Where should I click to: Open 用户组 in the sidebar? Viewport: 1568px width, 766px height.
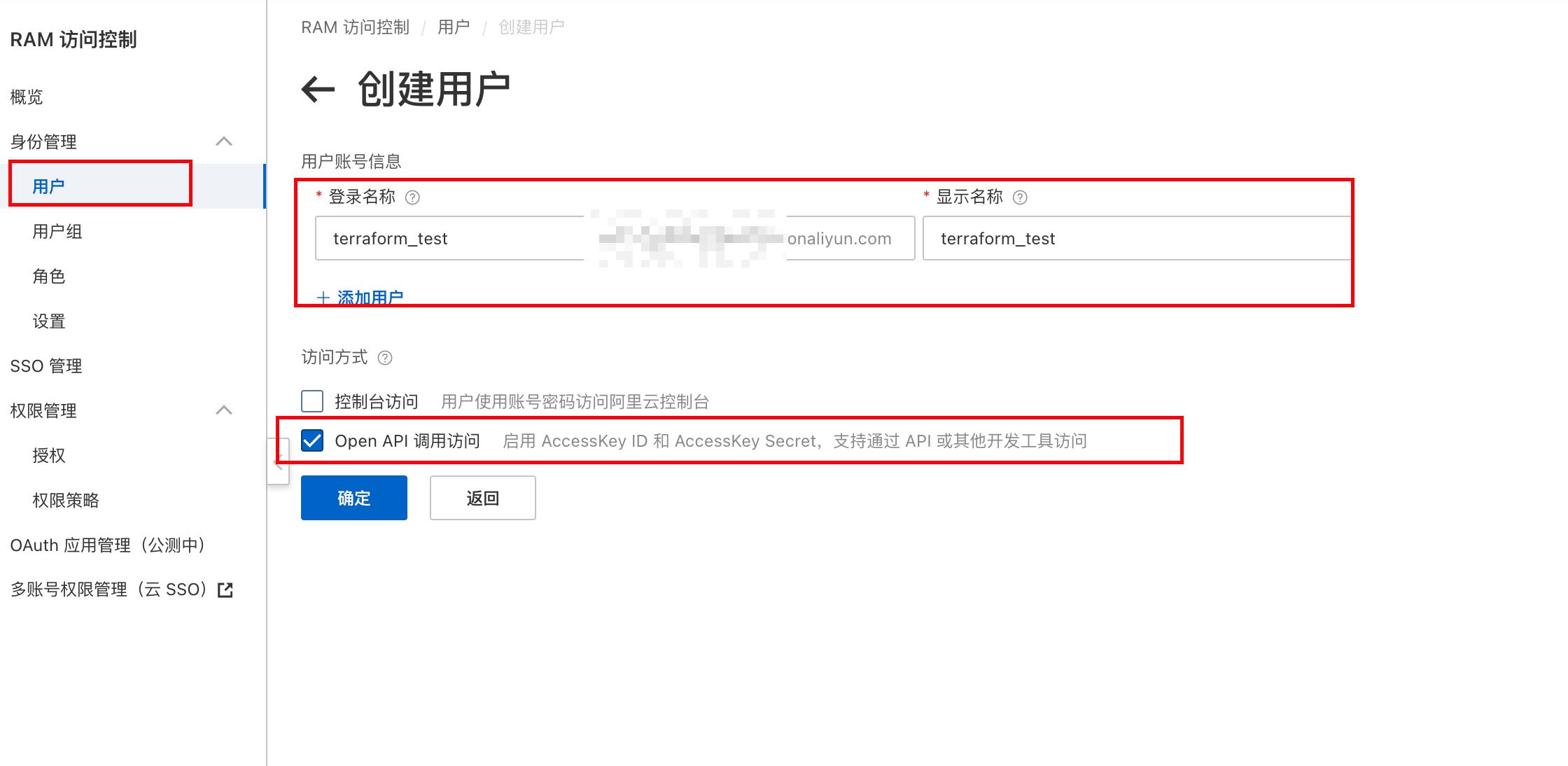coord(57,231)
